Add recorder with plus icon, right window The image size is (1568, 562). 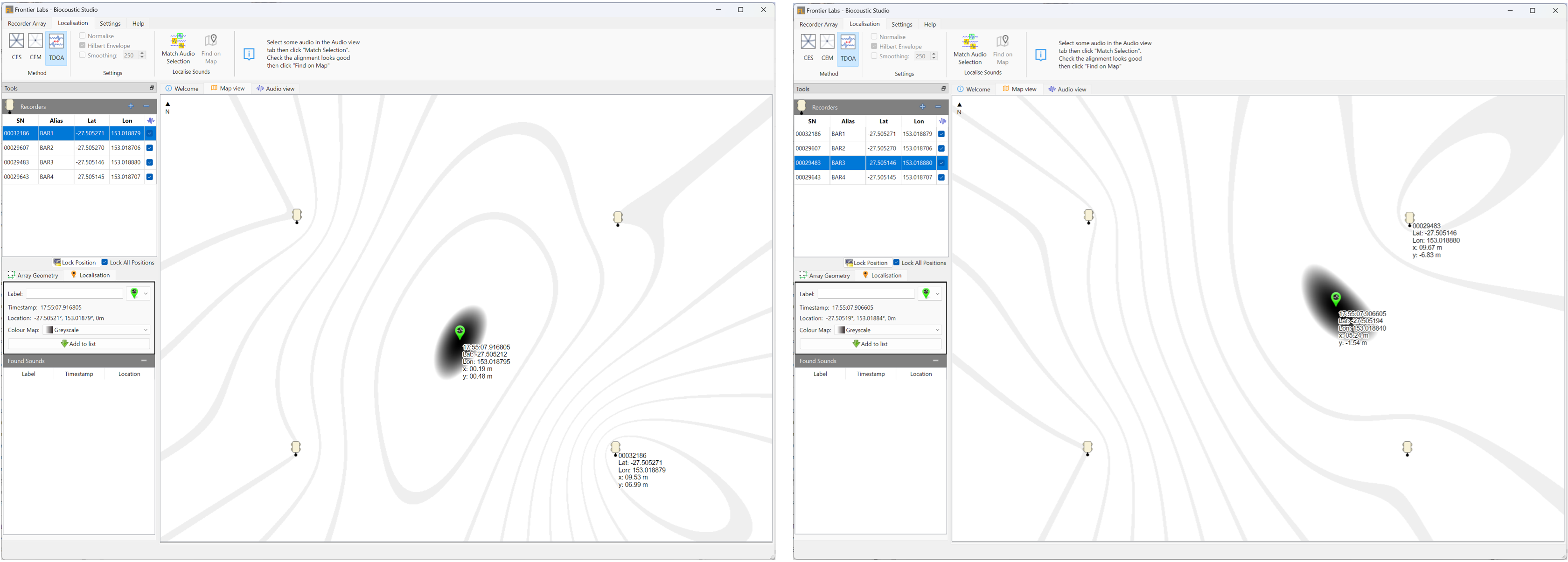[x=923, y=106]
